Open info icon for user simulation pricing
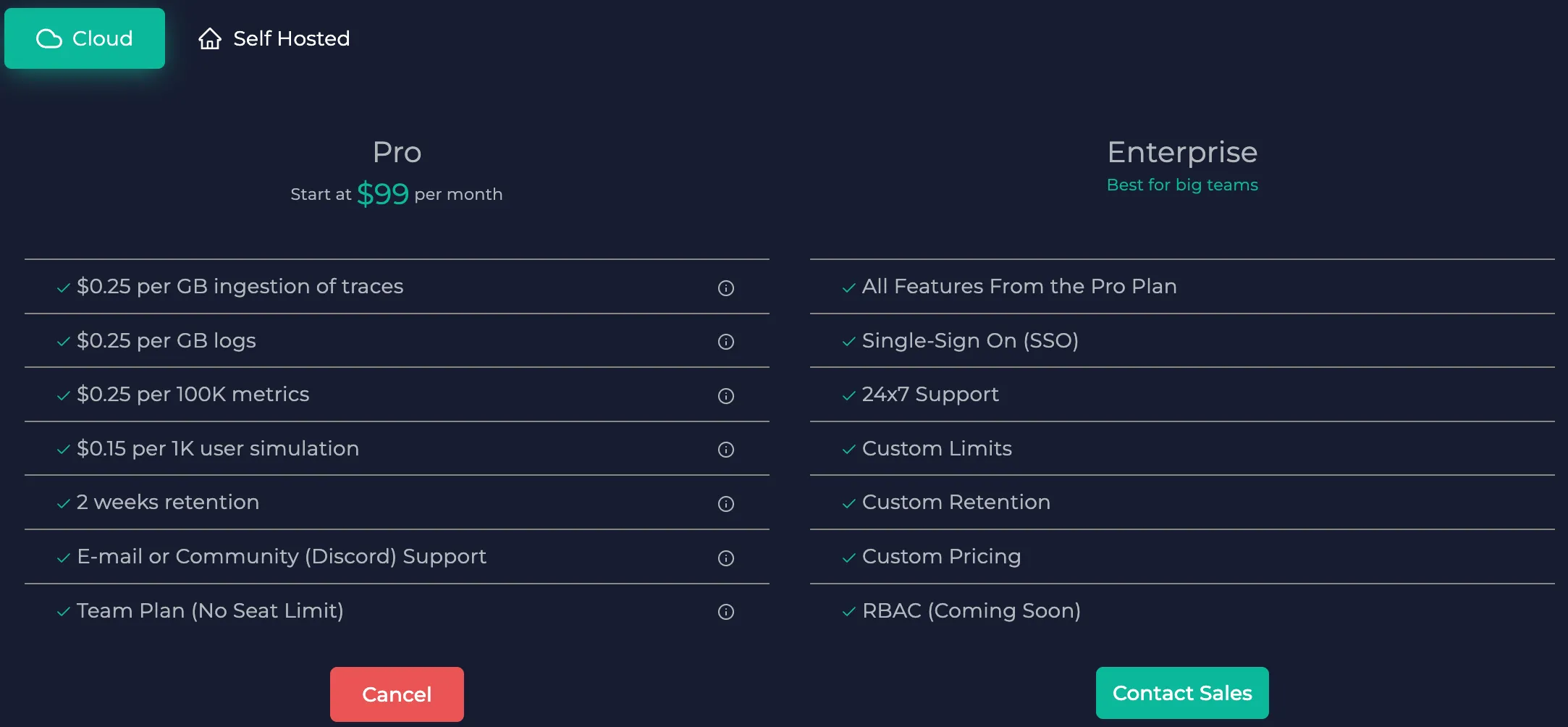 (x=725, y=450)
